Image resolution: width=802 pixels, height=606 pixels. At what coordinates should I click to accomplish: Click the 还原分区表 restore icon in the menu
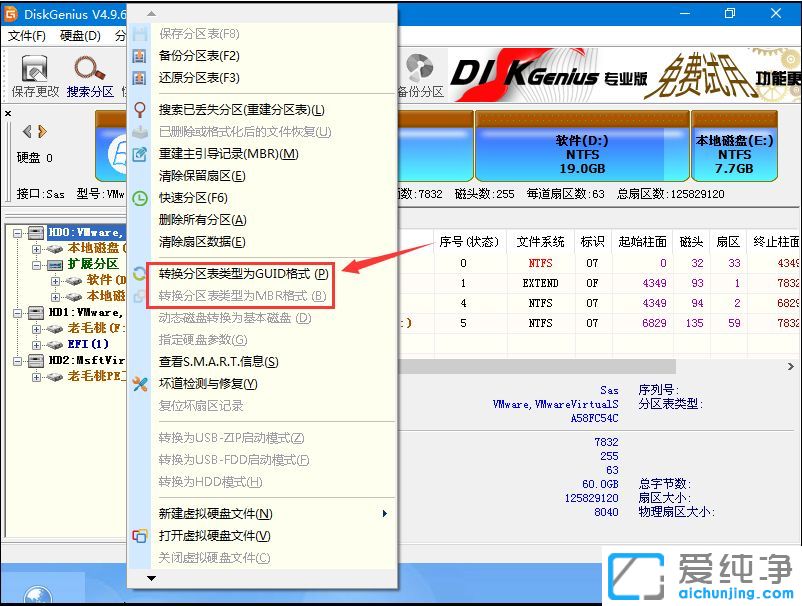coord(139,78)
